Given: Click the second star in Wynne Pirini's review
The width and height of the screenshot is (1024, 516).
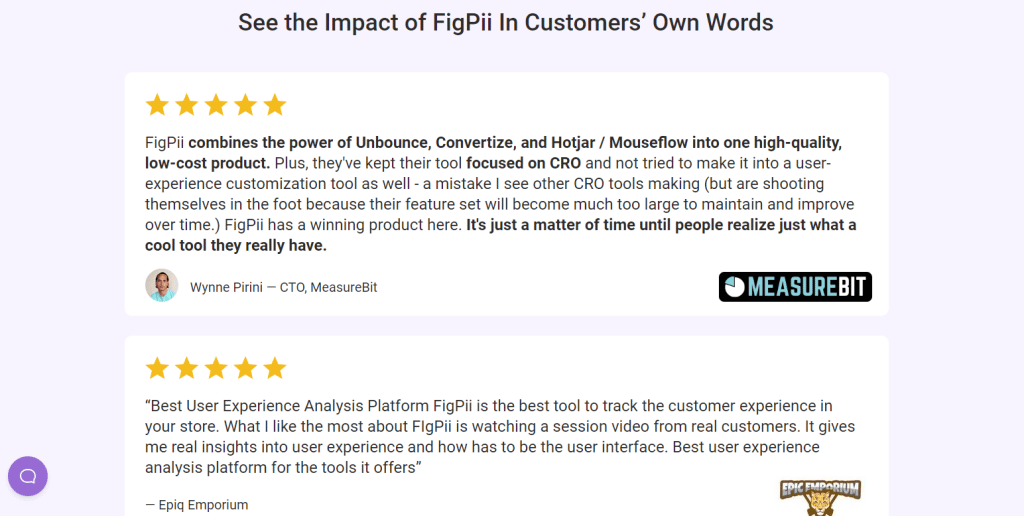Looking at the screenshot, I should (x=186, y=105).
